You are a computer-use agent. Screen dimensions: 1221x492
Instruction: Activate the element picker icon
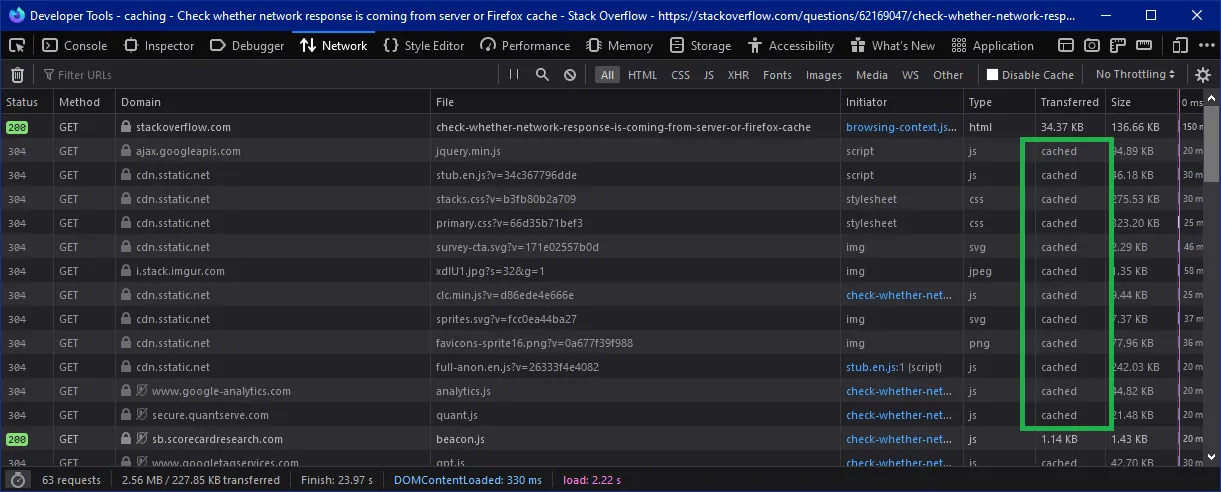point(17,46)
